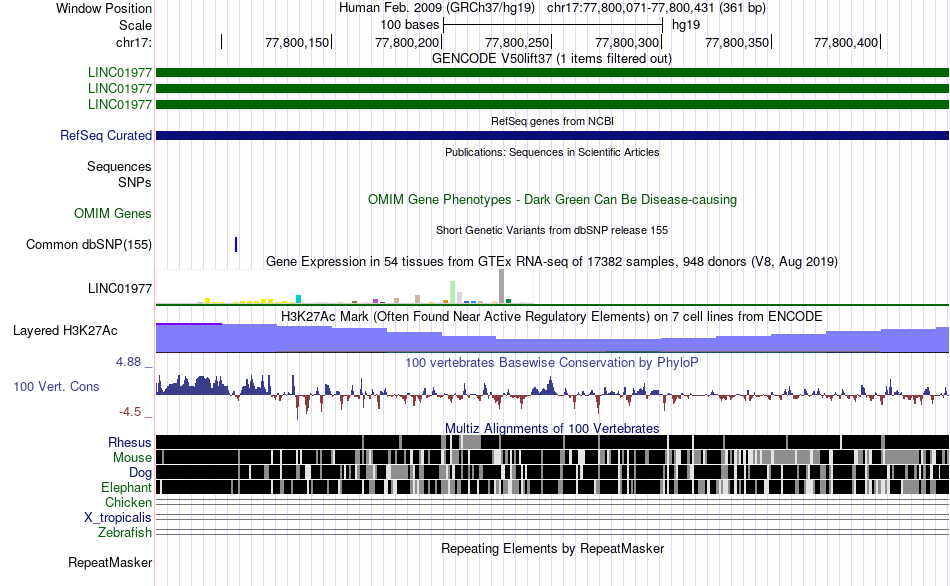Click the "4.88" upper PhyloP axis value
Viewport: 950px width, 586px height.
tap(128, 362)
